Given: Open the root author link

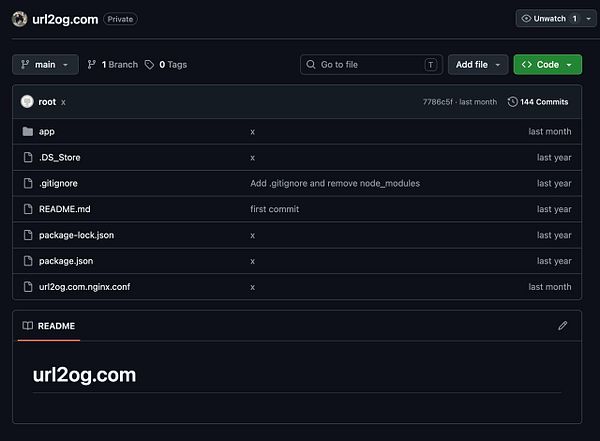Looking at the screenshot, I should click(x=47, y=102).
